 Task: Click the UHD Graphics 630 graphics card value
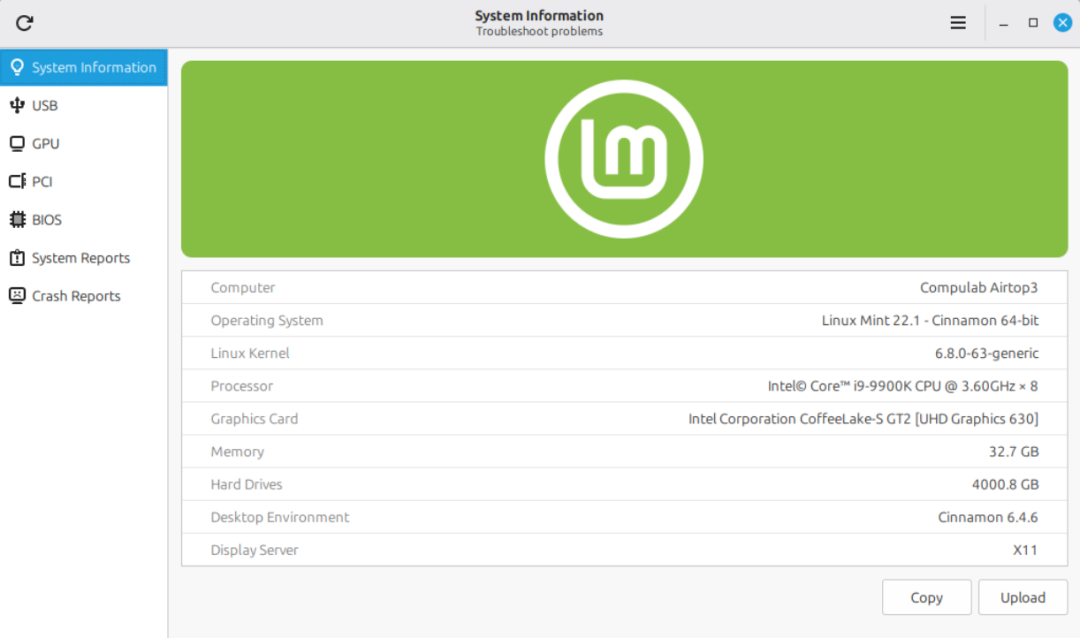(863, 419)
